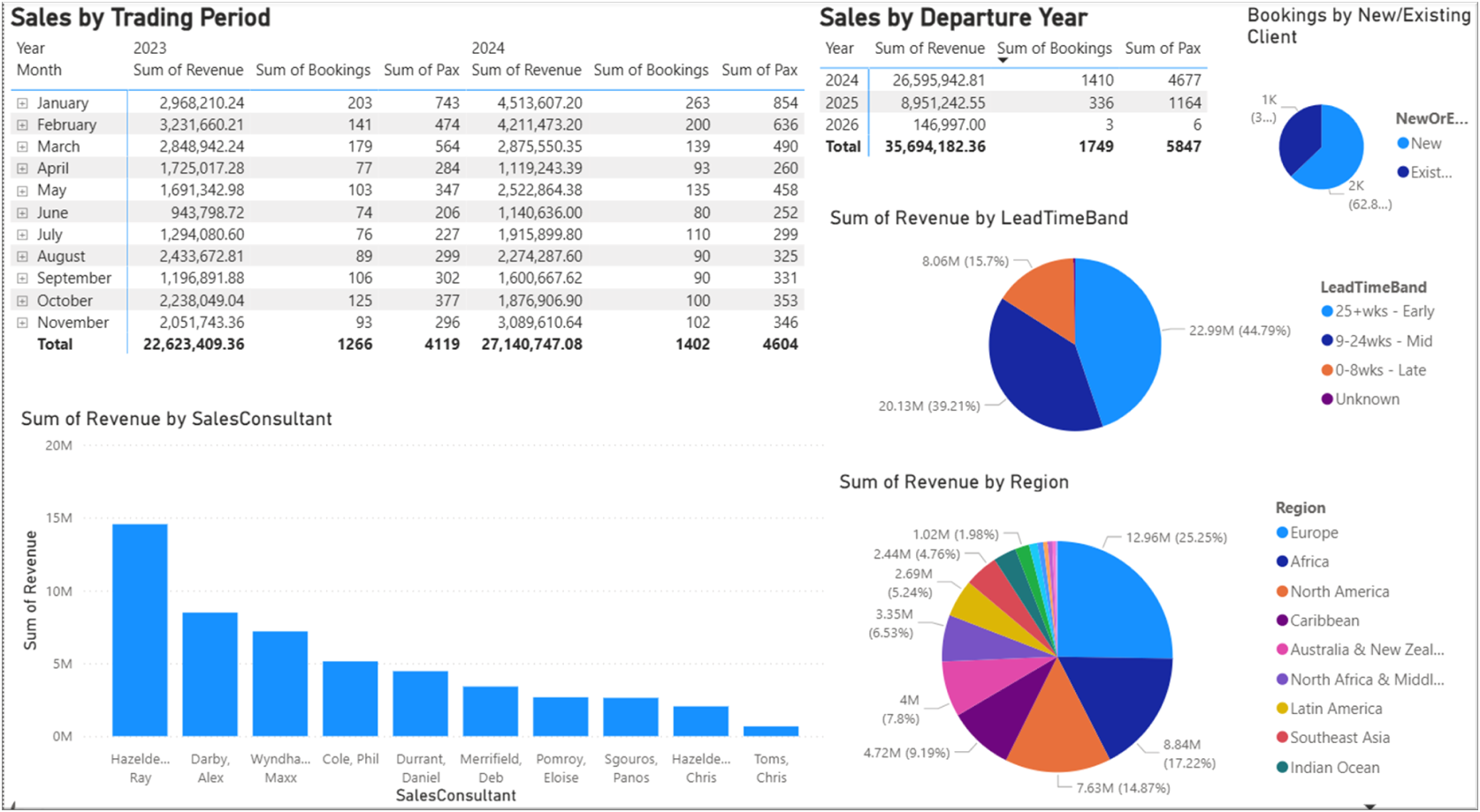Screen dimensions: 1480x812
Task: Expand the November row
Action: pos(22,323)
